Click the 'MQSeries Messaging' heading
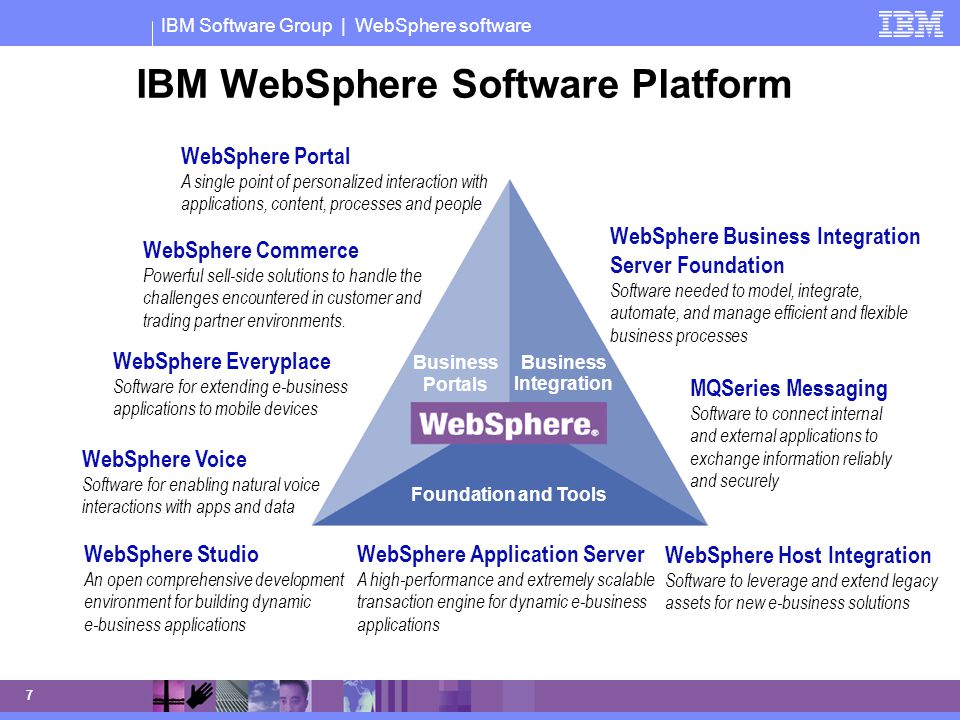The width and height of the screenshot is (960, 720). 789,389
